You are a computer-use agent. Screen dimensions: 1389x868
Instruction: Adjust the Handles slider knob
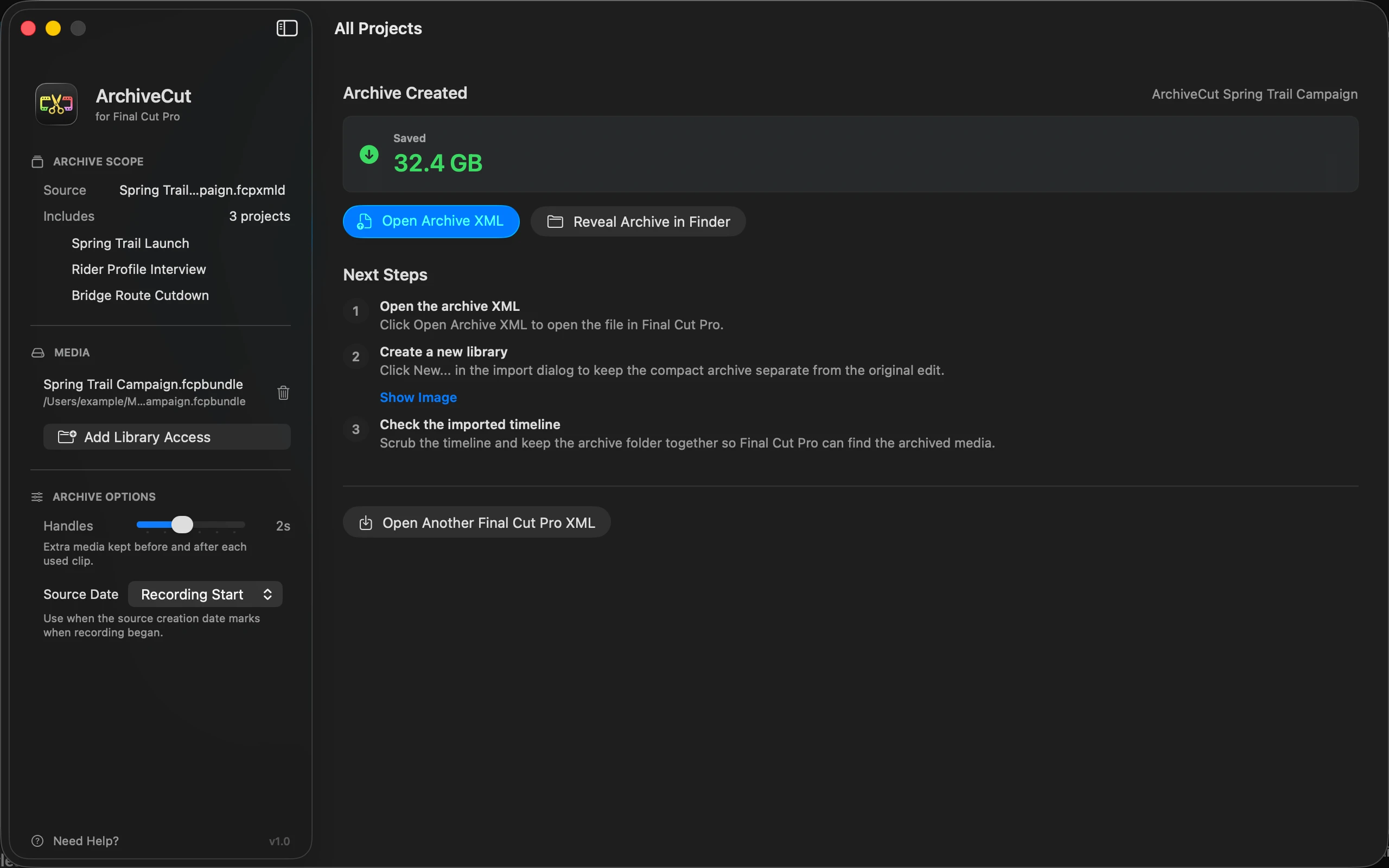(182, 525)
